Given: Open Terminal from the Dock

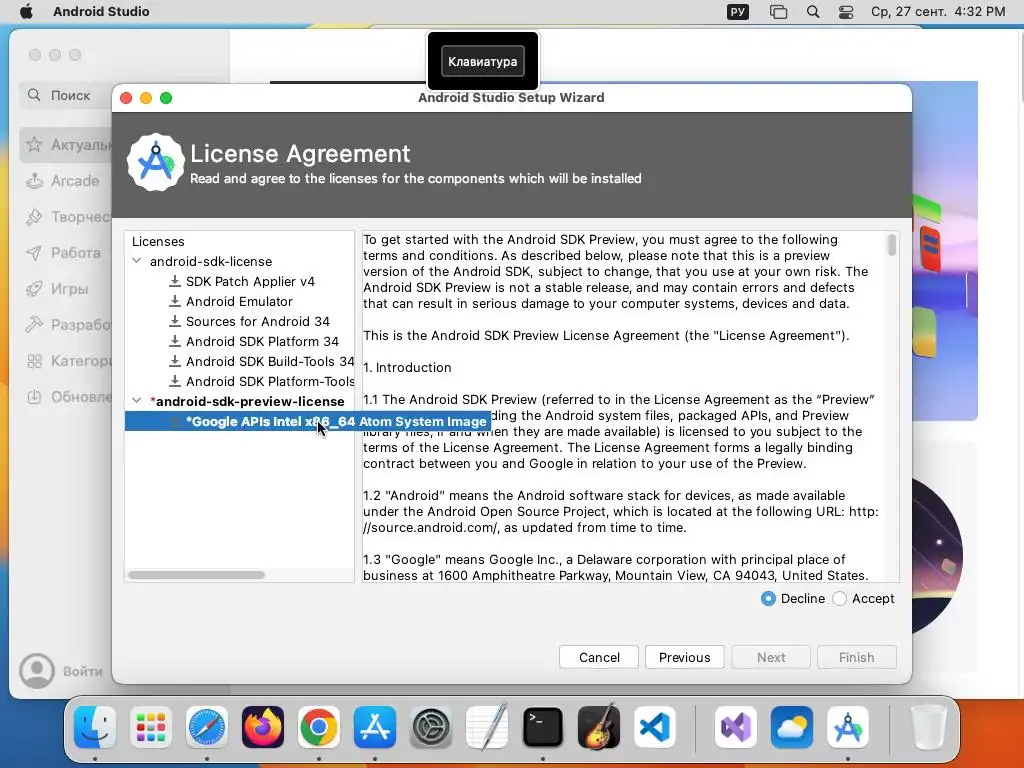Looking at the screenshot, I should [x=543, y=727].
